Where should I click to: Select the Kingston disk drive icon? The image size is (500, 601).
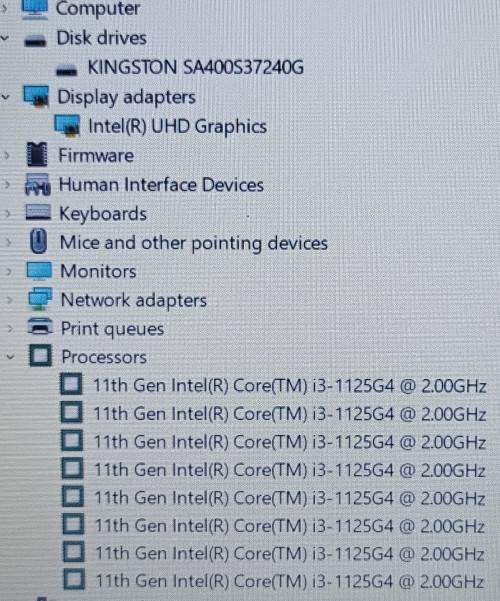point(66,70)
